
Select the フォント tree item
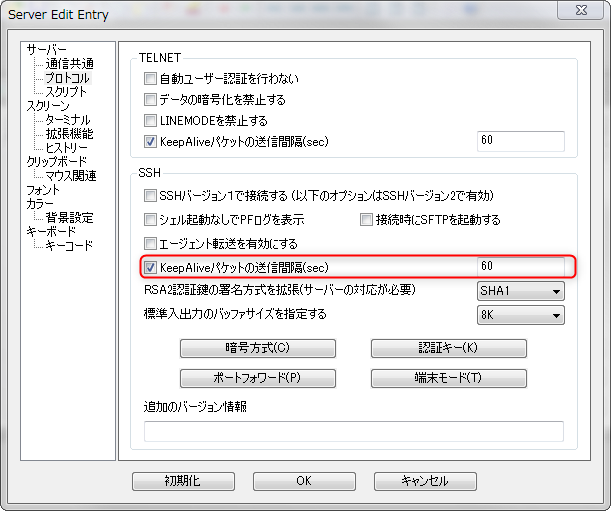[43, 190]
